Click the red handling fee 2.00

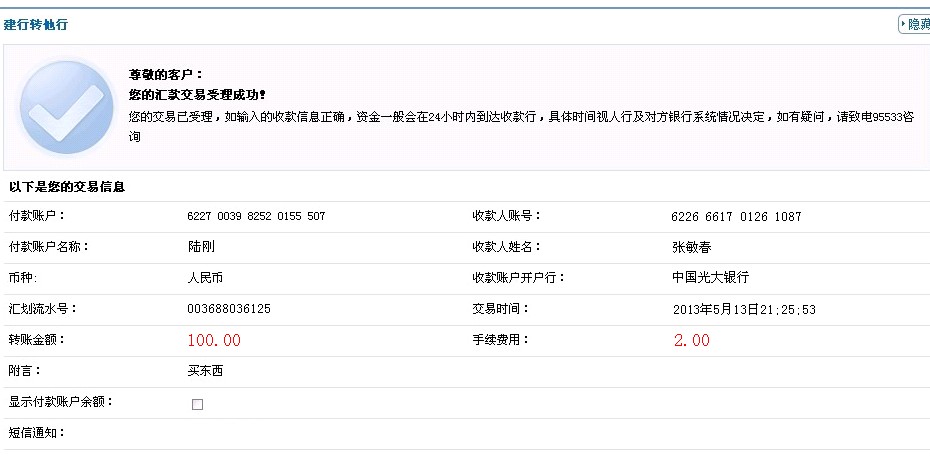(692, 340)
